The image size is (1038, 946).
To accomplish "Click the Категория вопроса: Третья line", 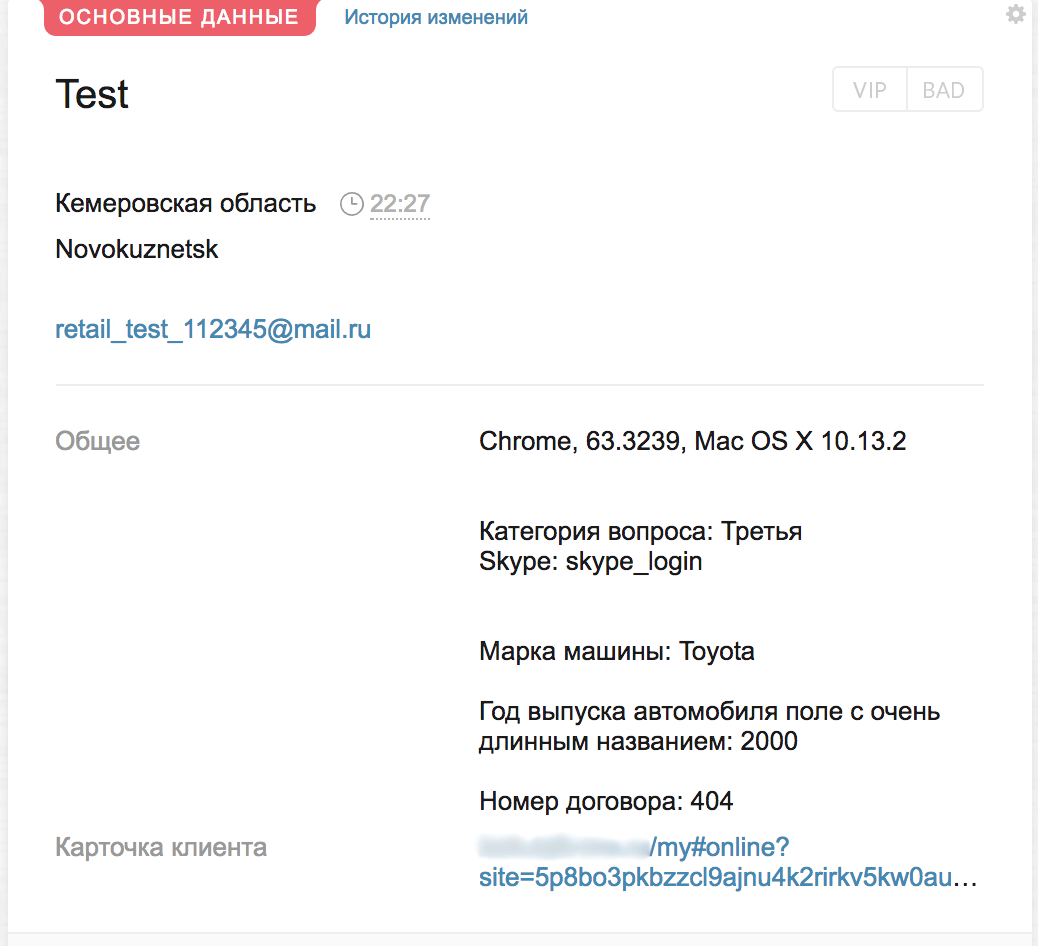I will click(640, 531).
